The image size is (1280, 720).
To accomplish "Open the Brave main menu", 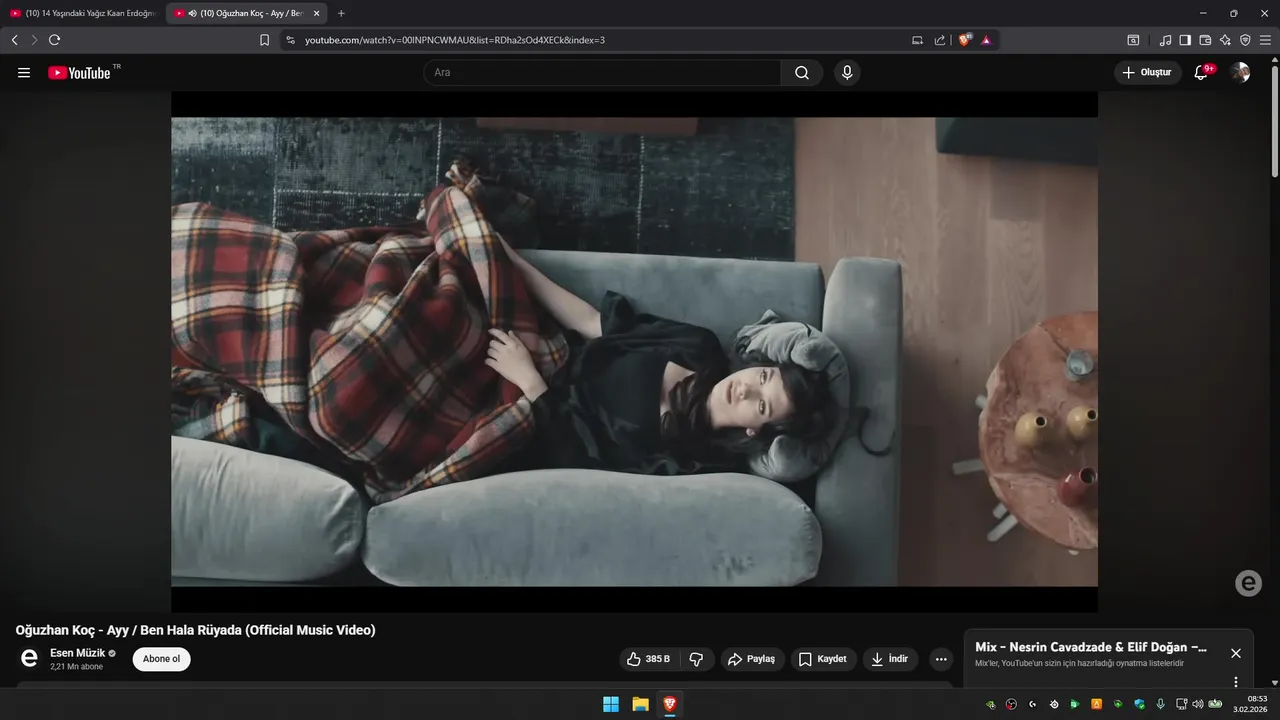I will (1265, 40).
